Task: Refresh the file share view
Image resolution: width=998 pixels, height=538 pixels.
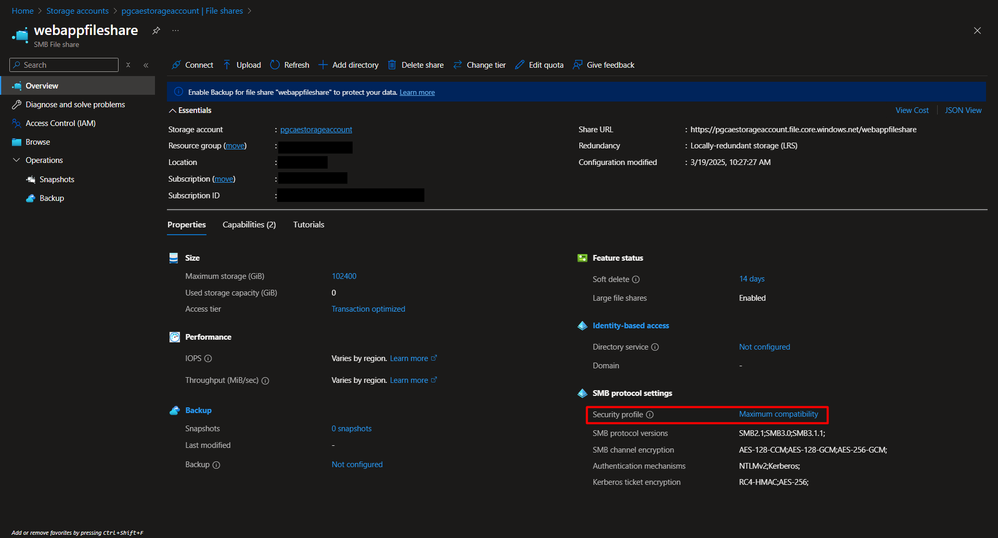Action: coord(290,65)
